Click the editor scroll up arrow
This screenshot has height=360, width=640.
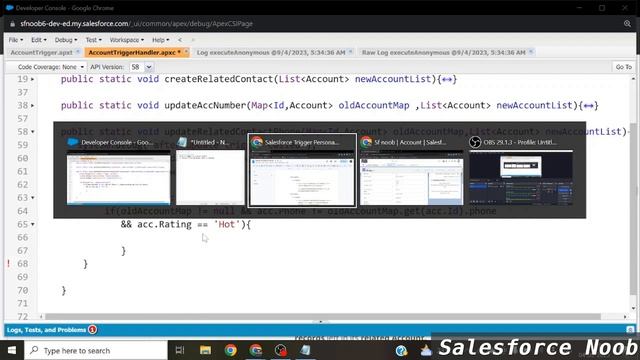633,78
